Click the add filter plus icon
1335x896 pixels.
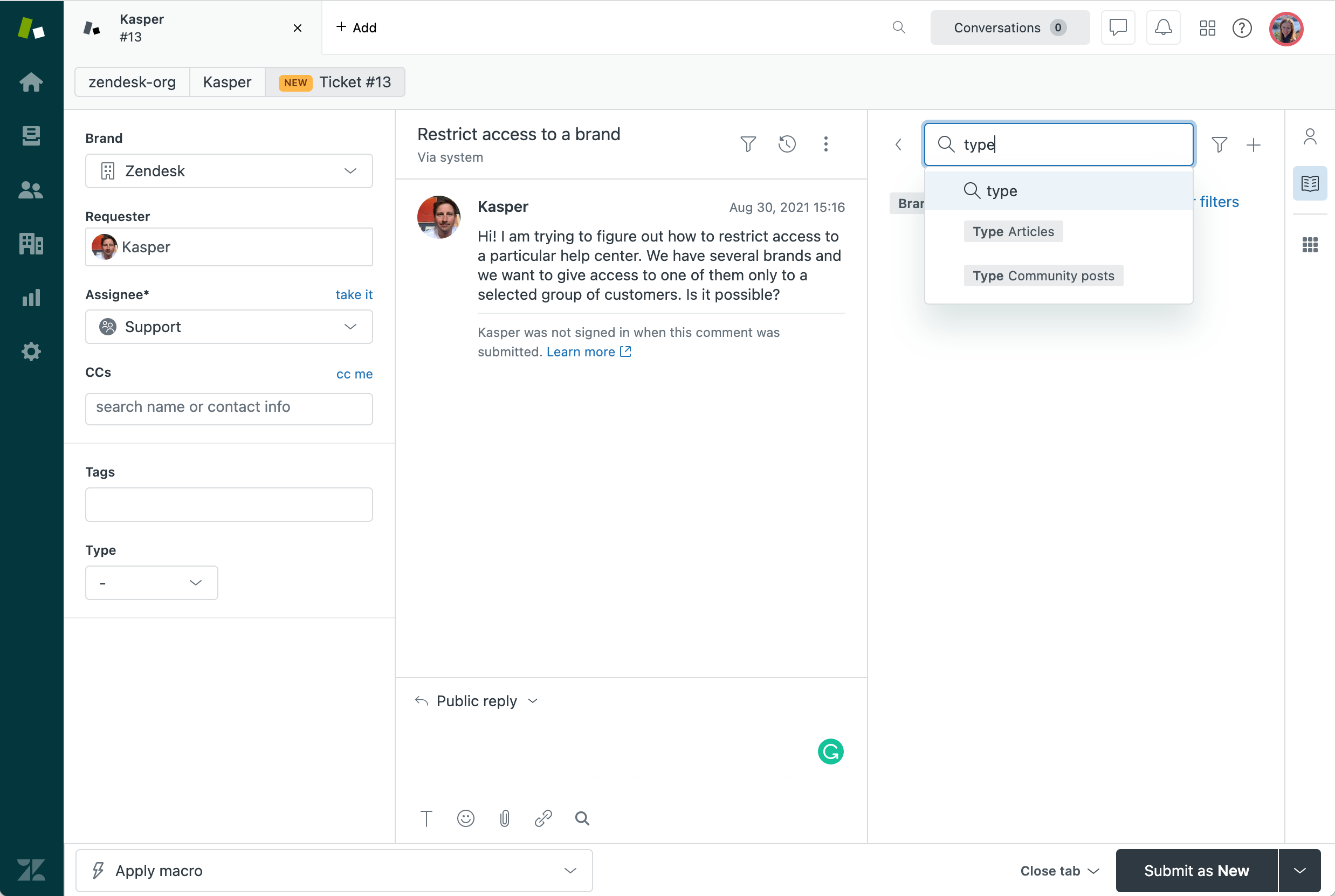coord(1253,143)
